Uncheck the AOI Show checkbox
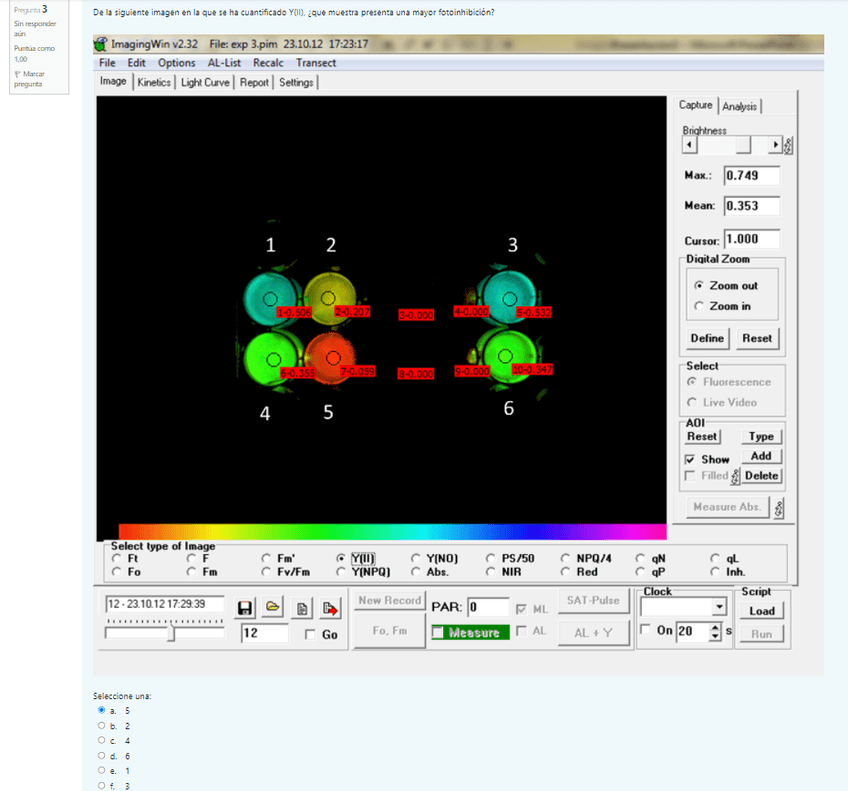Screen dimensions: 848x791 [x=689, y=459]
